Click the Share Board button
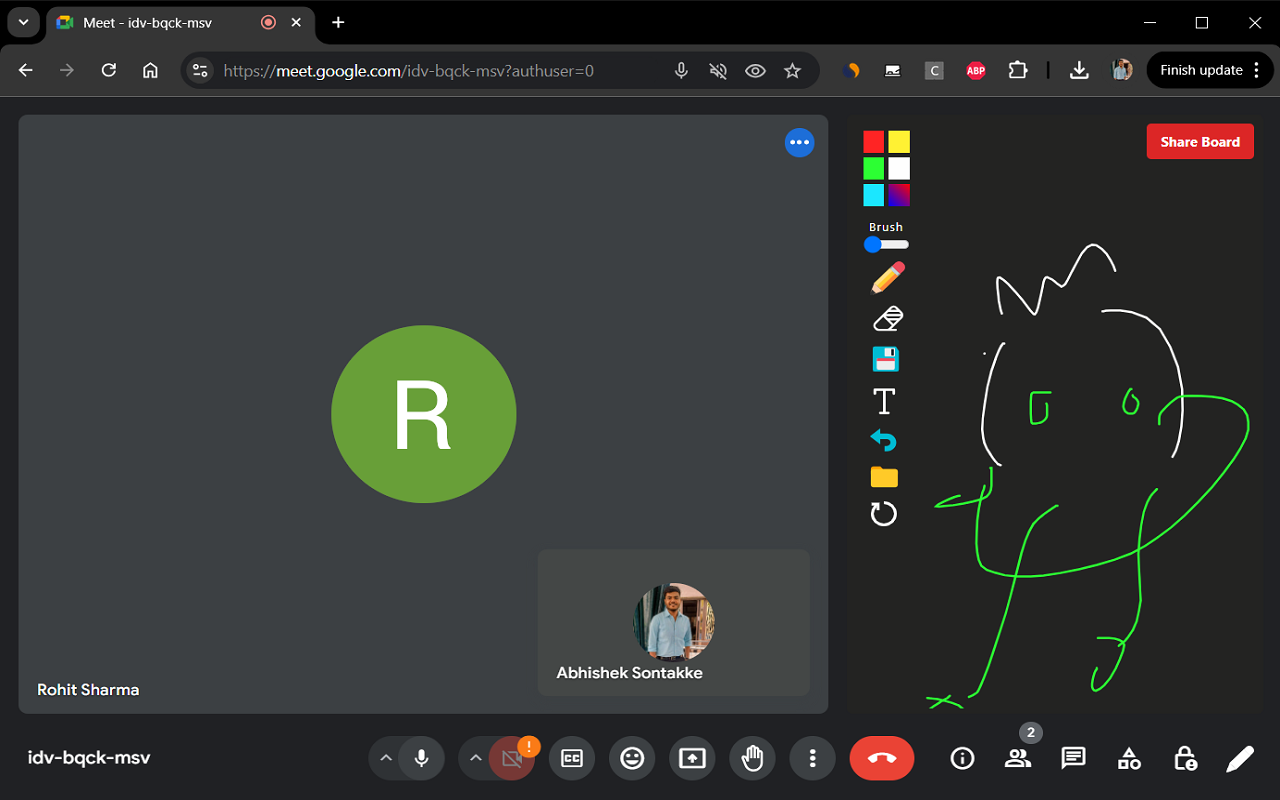Image resolution: width=1280 pixels, height=800 pixels. tap(1200, 141)
